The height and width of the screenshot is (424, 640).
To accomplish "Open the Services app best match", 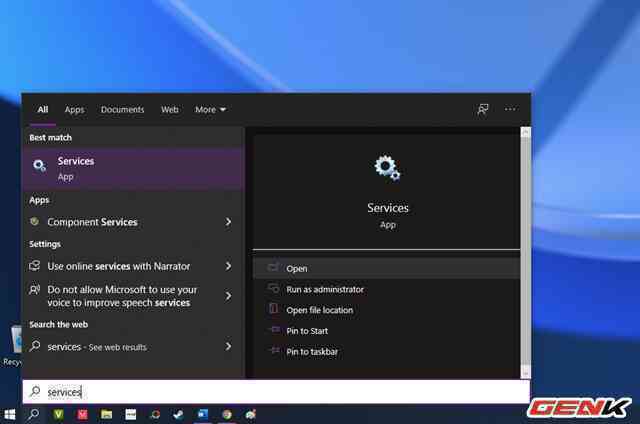I will 134,169.
